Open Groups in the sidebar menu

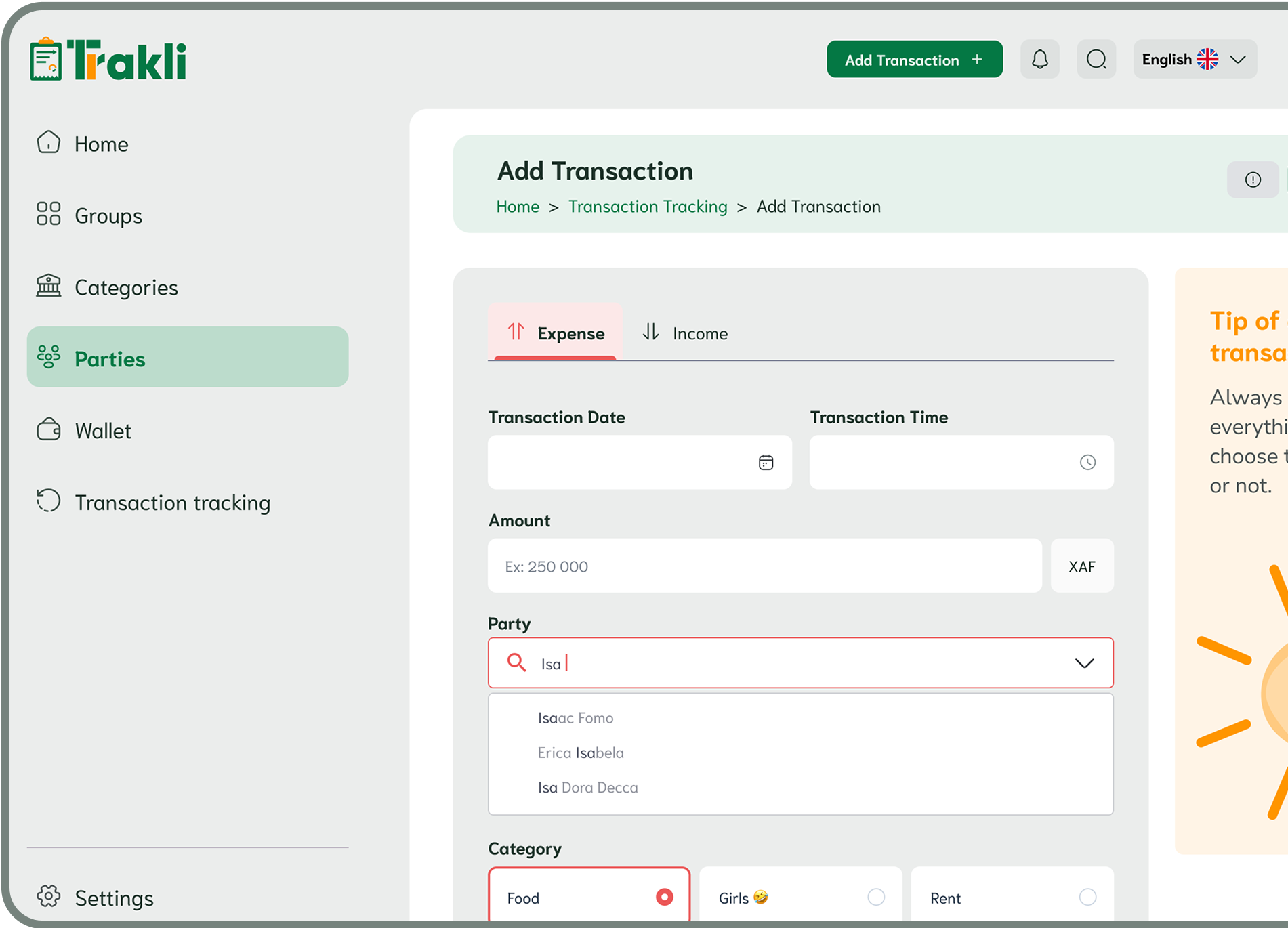coord(108,215)
